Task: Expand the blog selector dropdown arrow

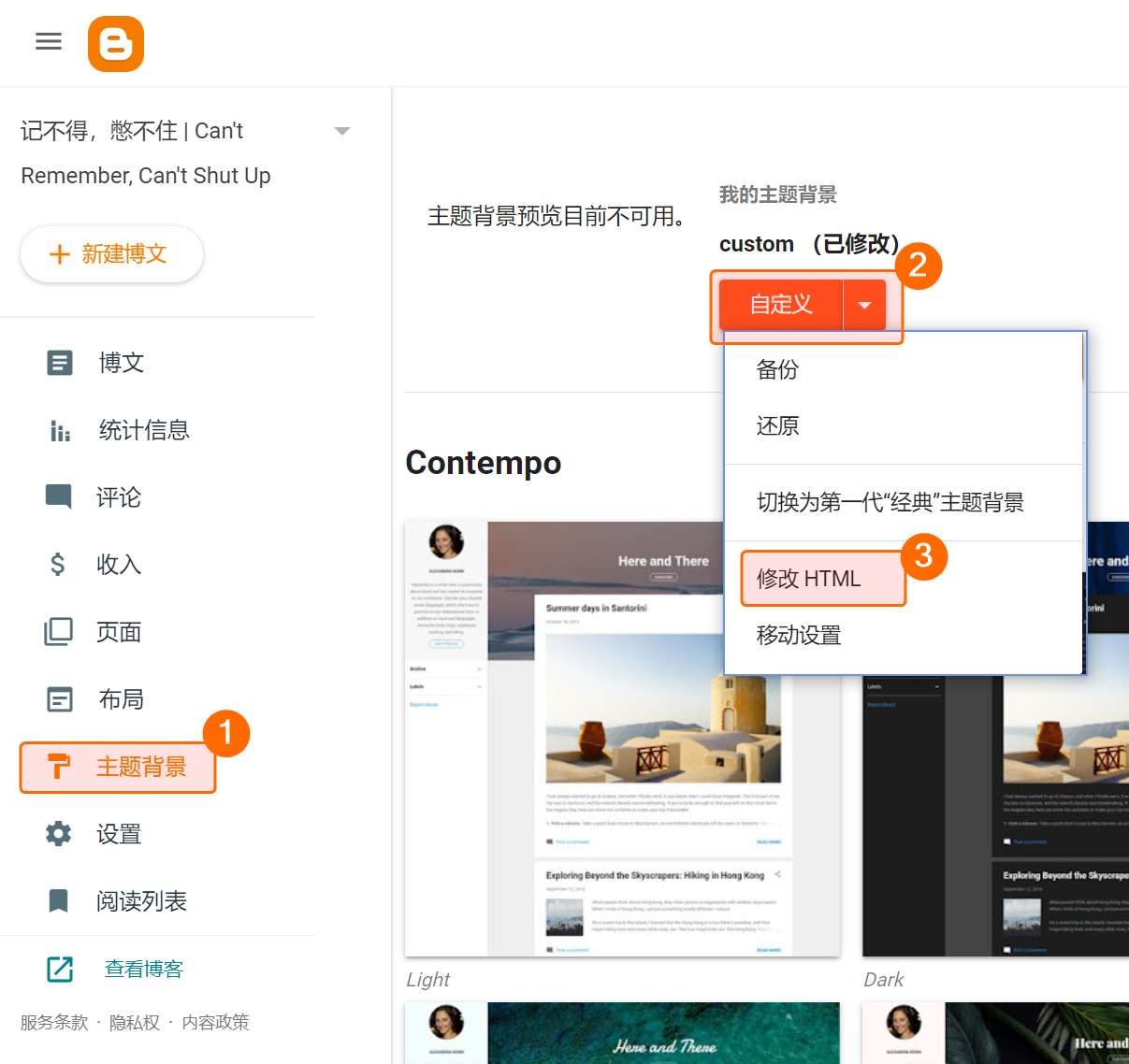Action: 342,131
